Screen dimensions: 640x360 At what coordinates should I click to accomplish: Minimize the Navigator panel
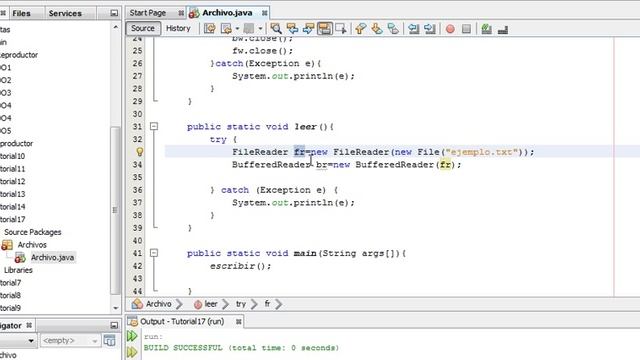pos(114,325)
